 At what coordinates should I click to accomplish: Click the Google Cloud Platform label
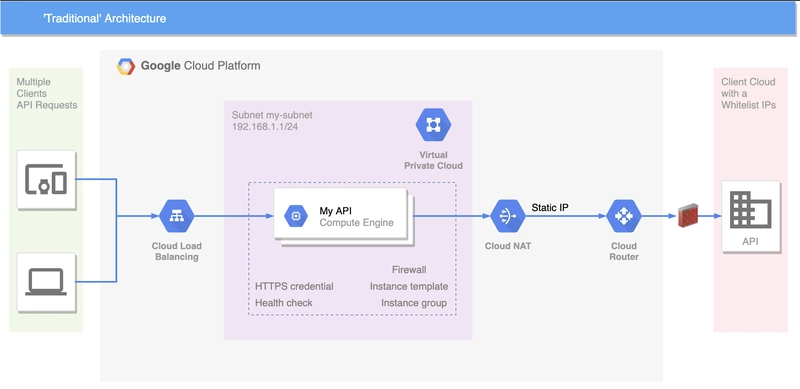coord(201,66)
